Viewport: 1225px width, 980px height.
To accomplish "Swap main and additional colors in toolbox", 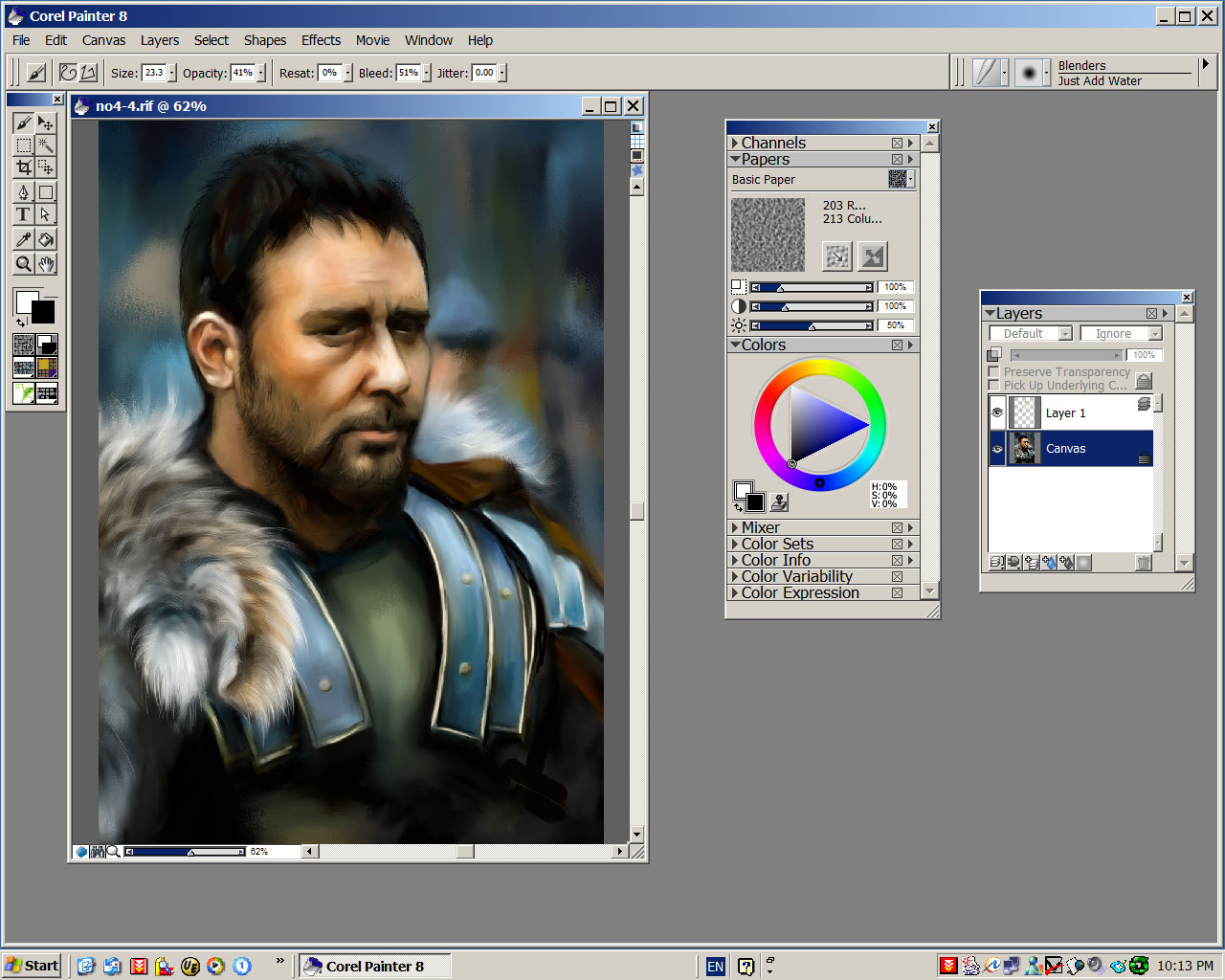I will click(x=21, y=323).
